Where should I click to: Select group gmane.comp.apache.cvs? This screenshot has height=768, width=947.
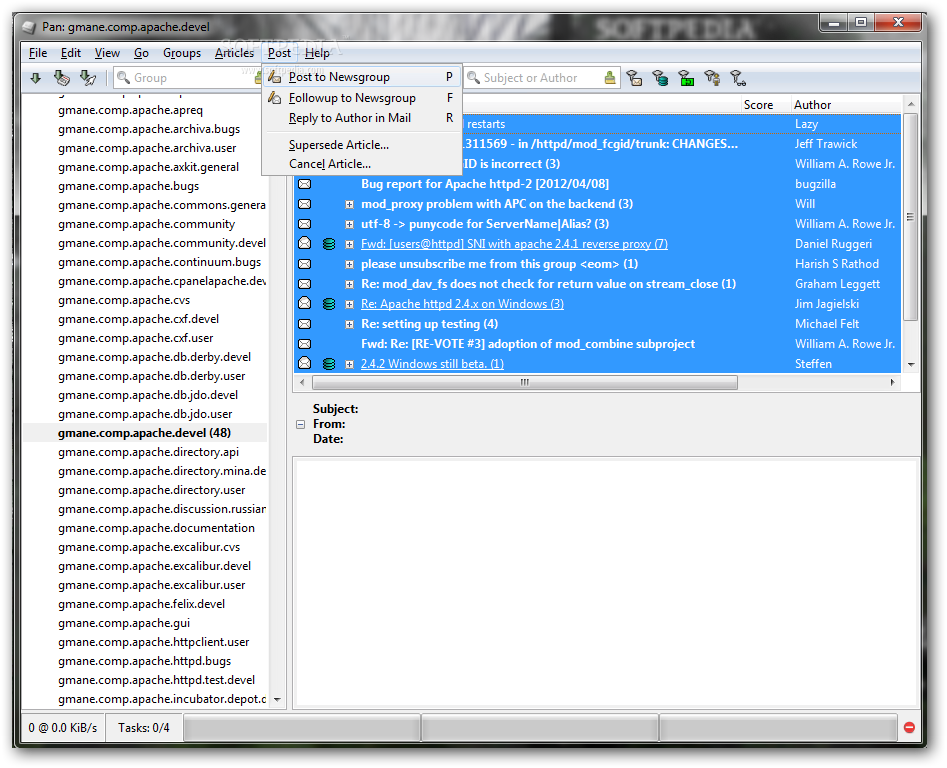coord(124,300)
